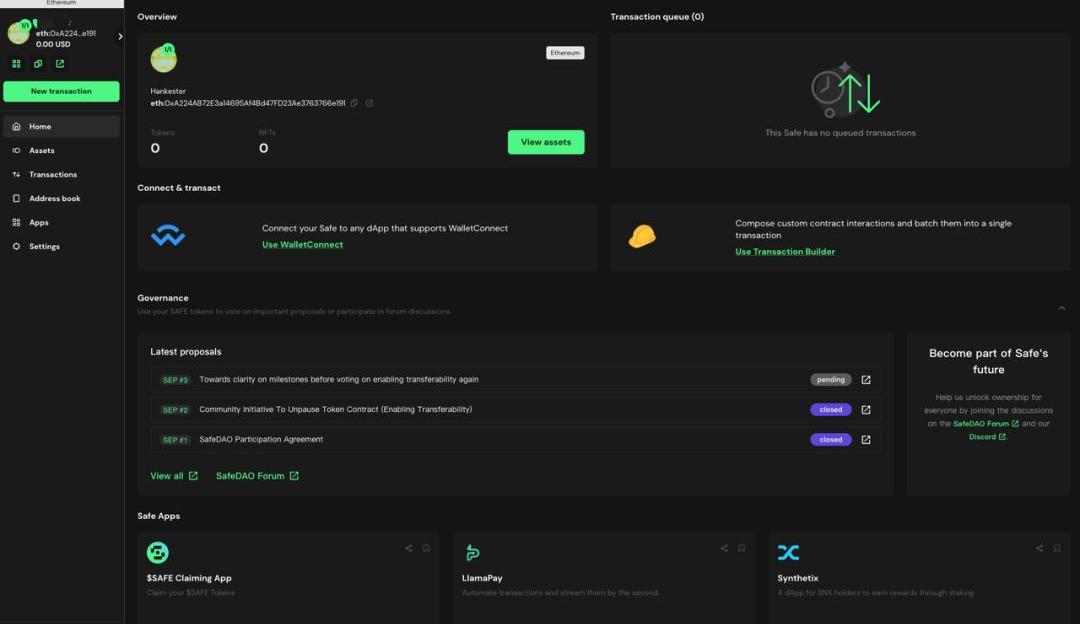Click the Synthetix app icon

tap(789, 552)
